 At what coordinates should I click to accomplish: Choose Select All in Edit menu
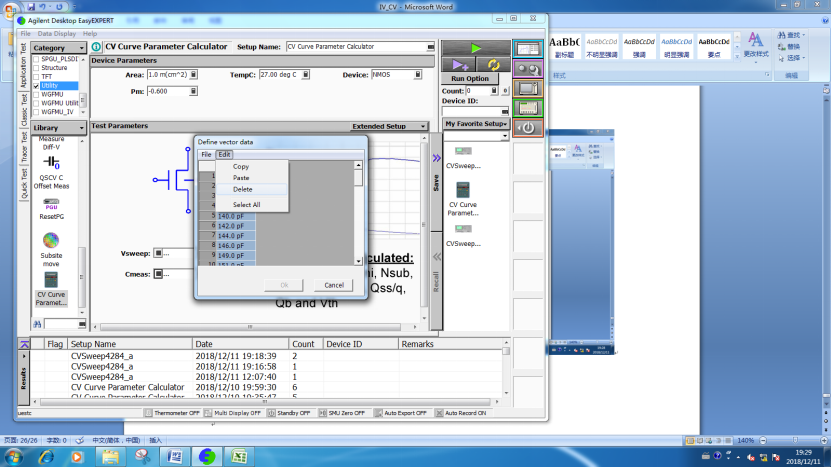click(x=246, y=205)
